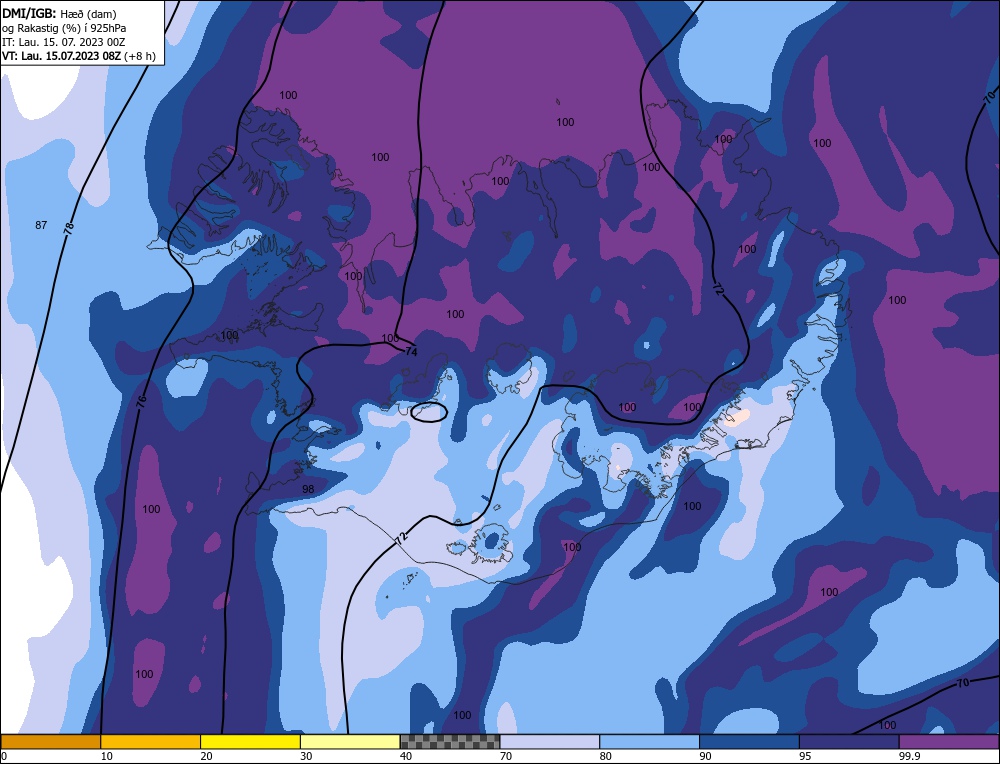
Task: Click the dark orange 0–10 legend swatch
Action: [51, 741]
